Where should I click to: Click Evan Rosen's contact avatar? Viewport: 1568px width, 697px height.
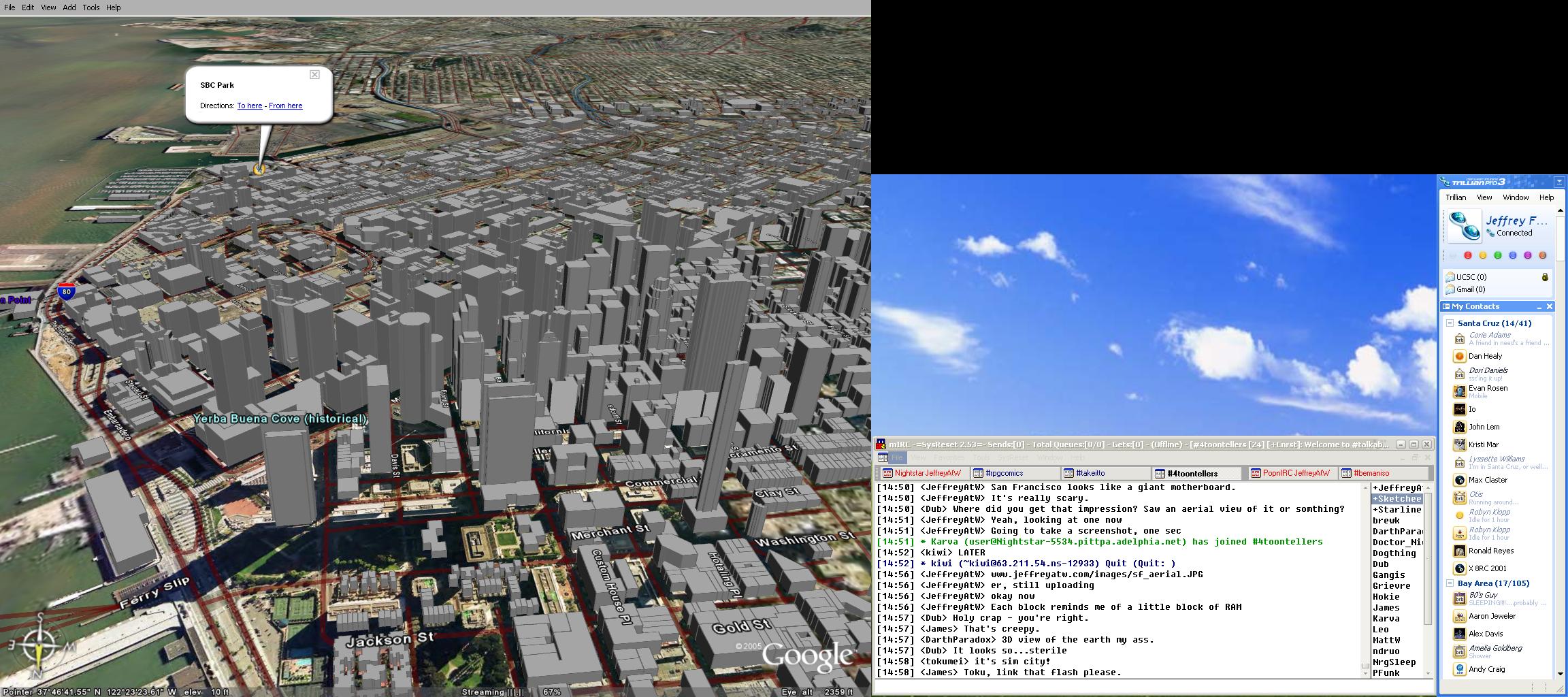(x=1459, y=391)
